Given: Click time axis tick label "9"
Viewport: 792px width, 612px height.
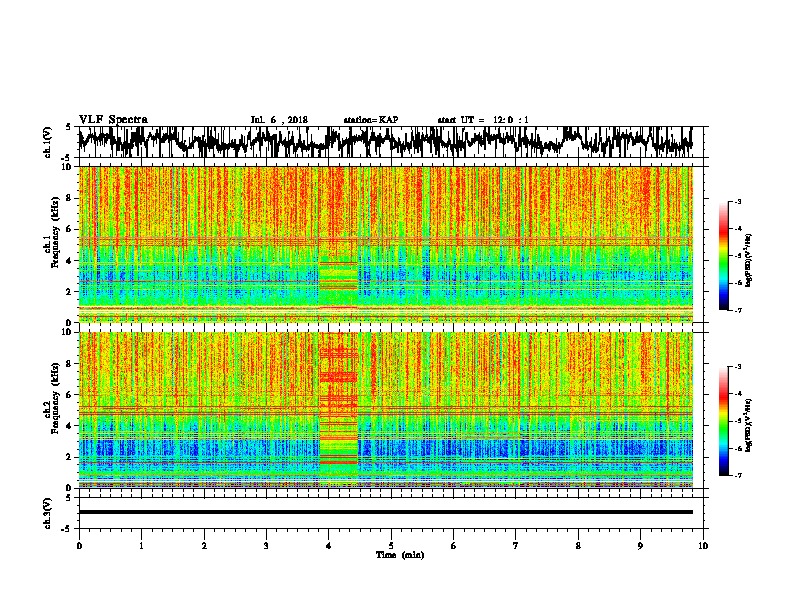Looking at the screenshot, I should 640,546.
